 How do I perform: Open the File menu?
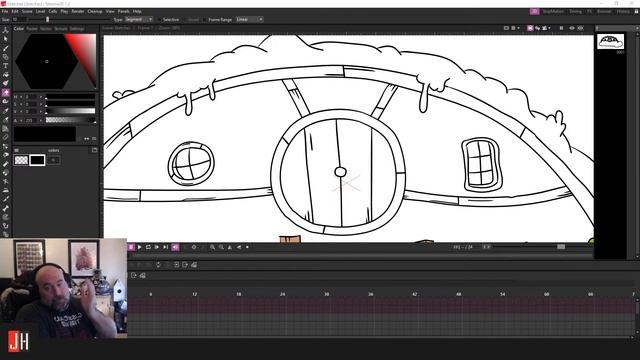(5, 11)
